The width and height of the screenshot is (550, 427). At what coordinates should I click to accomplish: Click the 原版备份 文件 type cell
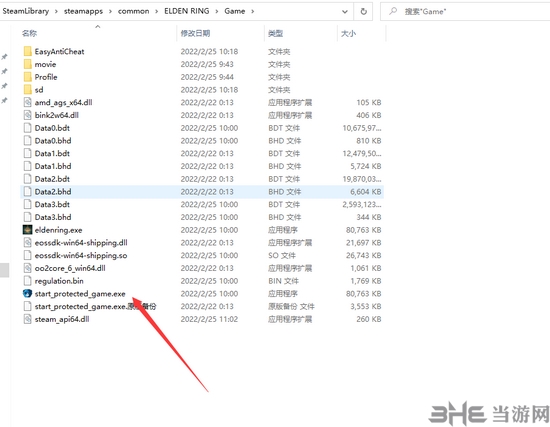point(291,306)
